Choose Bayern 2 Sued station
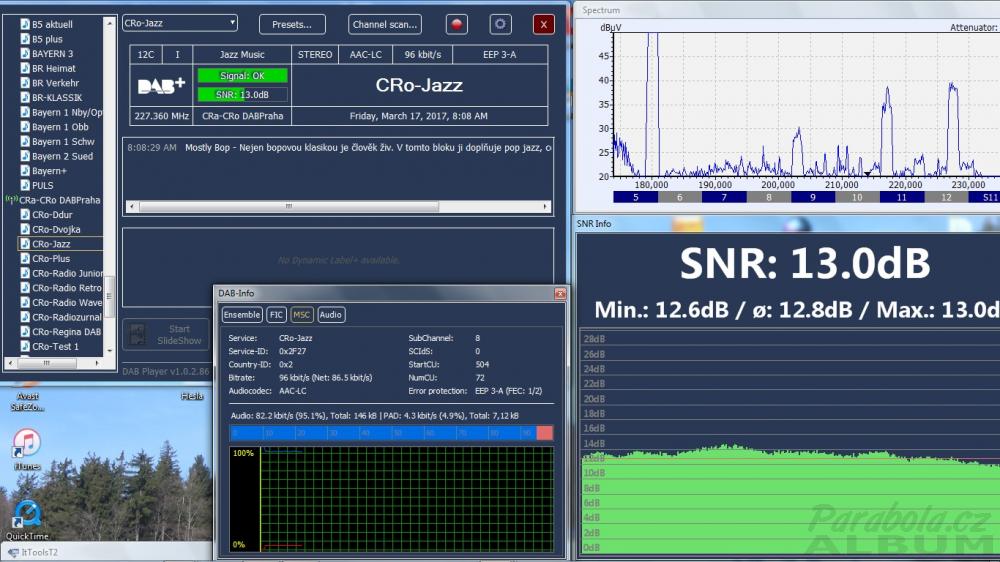1000x562 pixels. coord(62,156)
